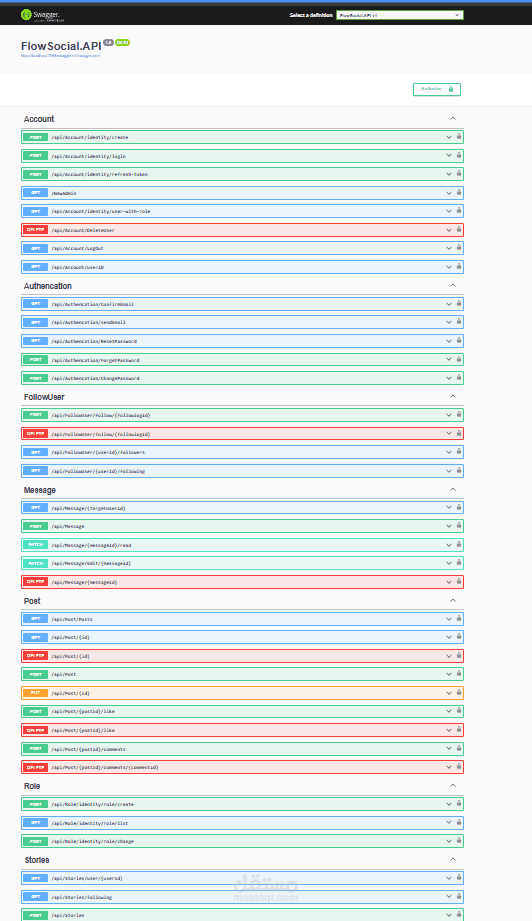
Task: Click lock icon on FollowUser followers row
Action: 459,452
